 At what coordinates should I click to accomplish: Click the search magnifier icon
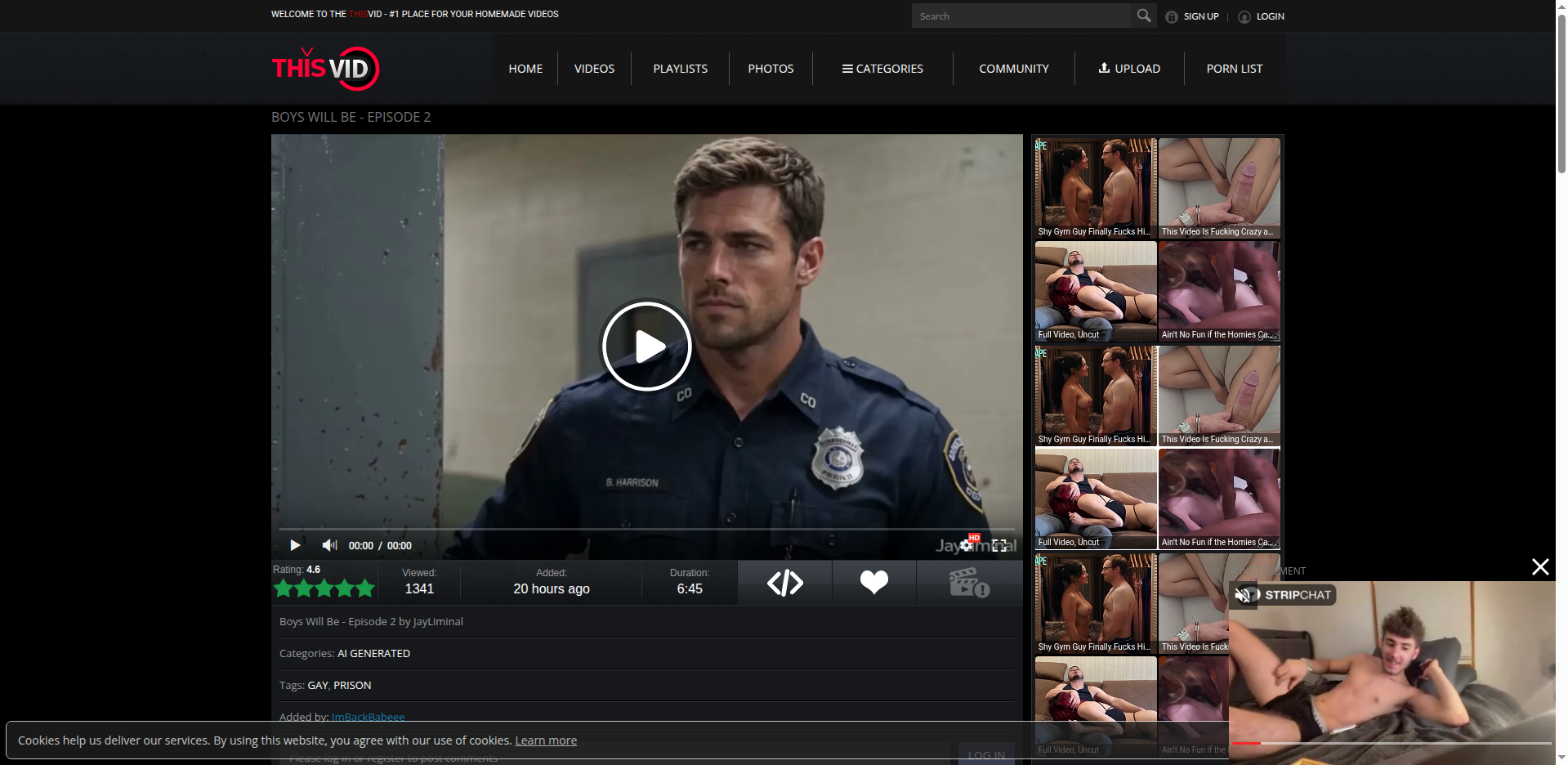[1144, 16]
